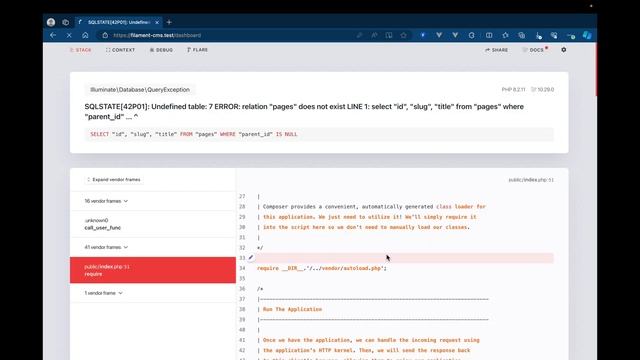This screenshot has width=640, height=360.
Task: Click code line "Run The Application"
Action: click(x=292, y=309)
